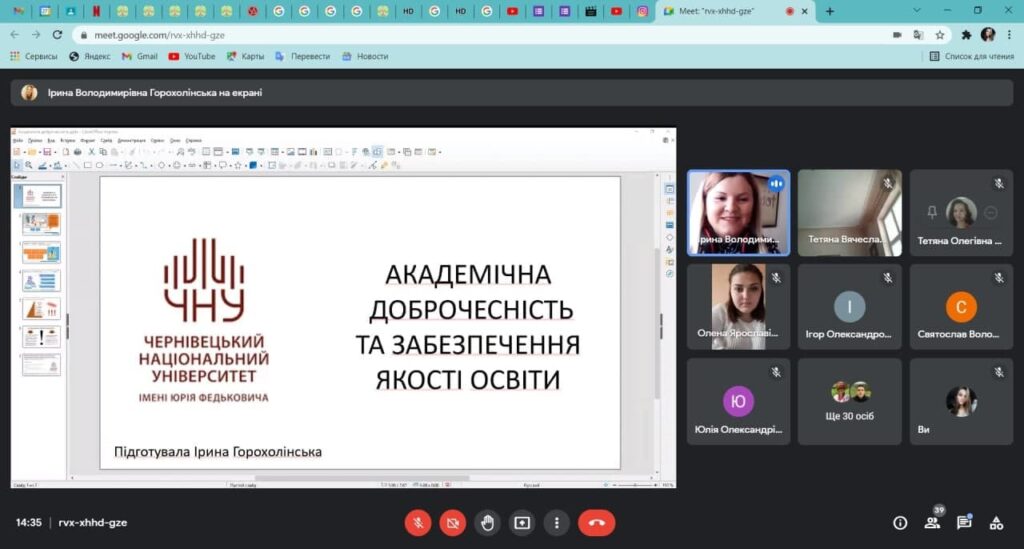Open Перевести bookmark

(x=302, y=56)
